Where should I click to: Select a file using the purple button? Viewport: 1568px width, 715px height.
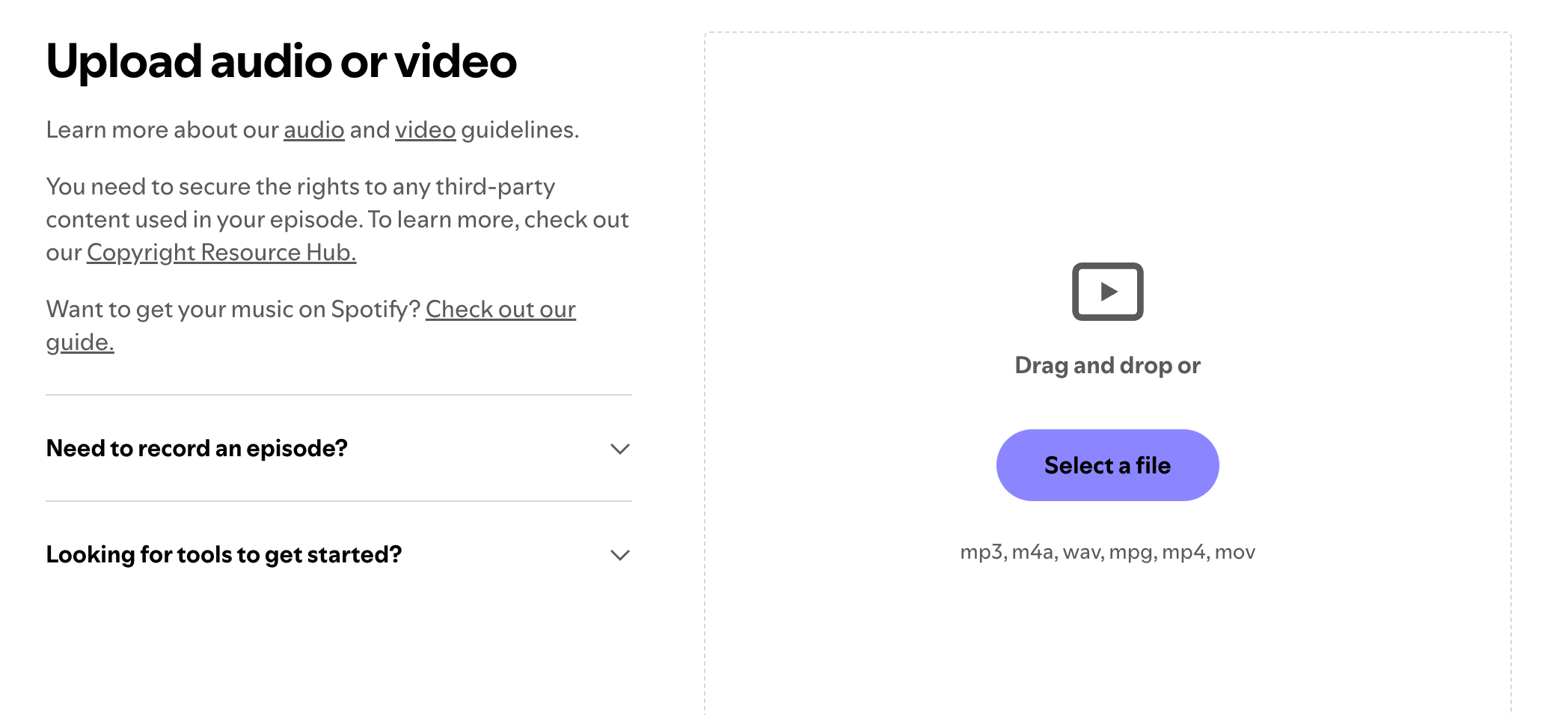pos(1107,464)
